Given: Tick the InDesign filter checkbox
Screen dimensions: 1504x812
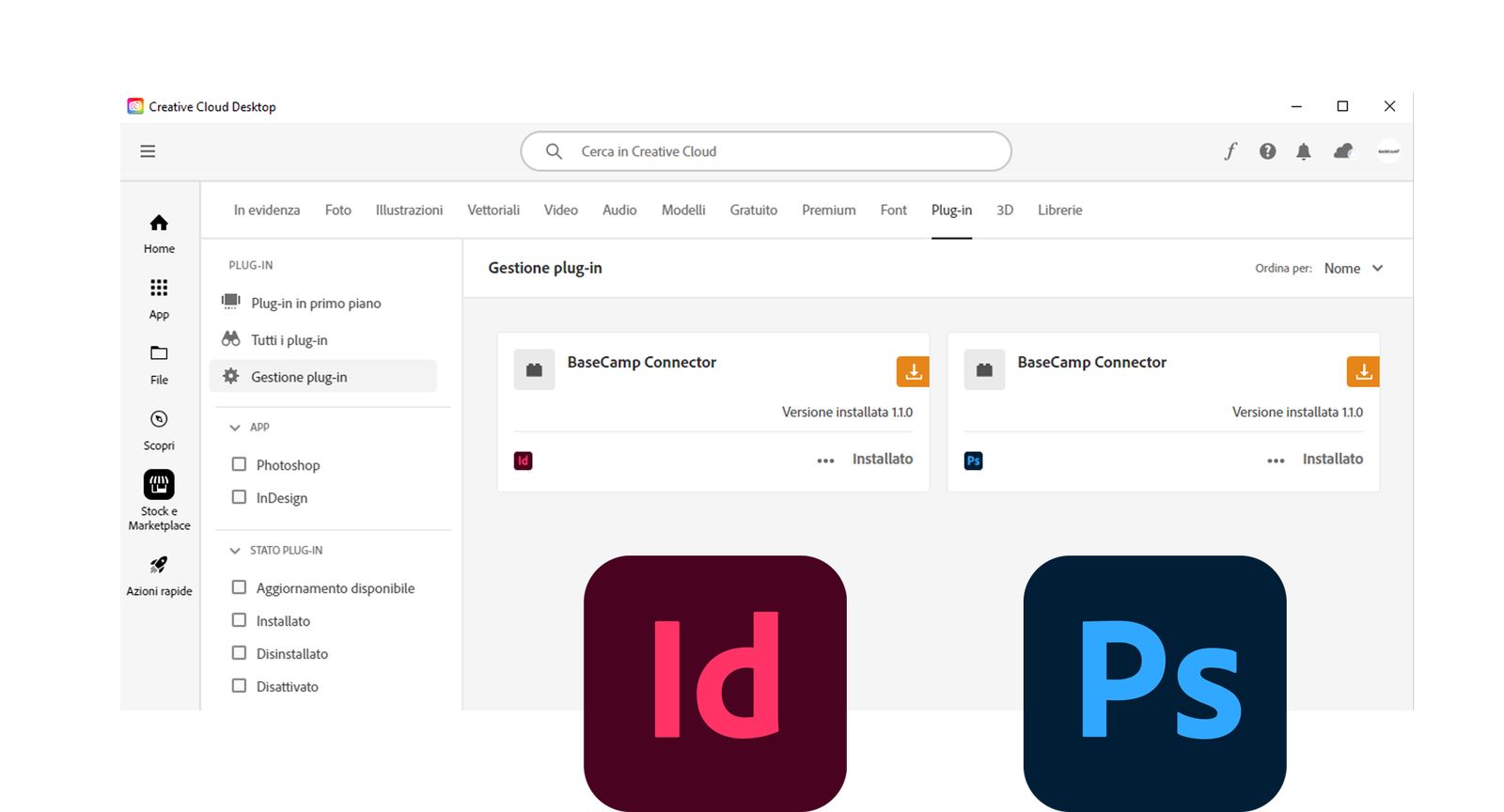Looking at the screenshot, I should (x=239, y=497).
